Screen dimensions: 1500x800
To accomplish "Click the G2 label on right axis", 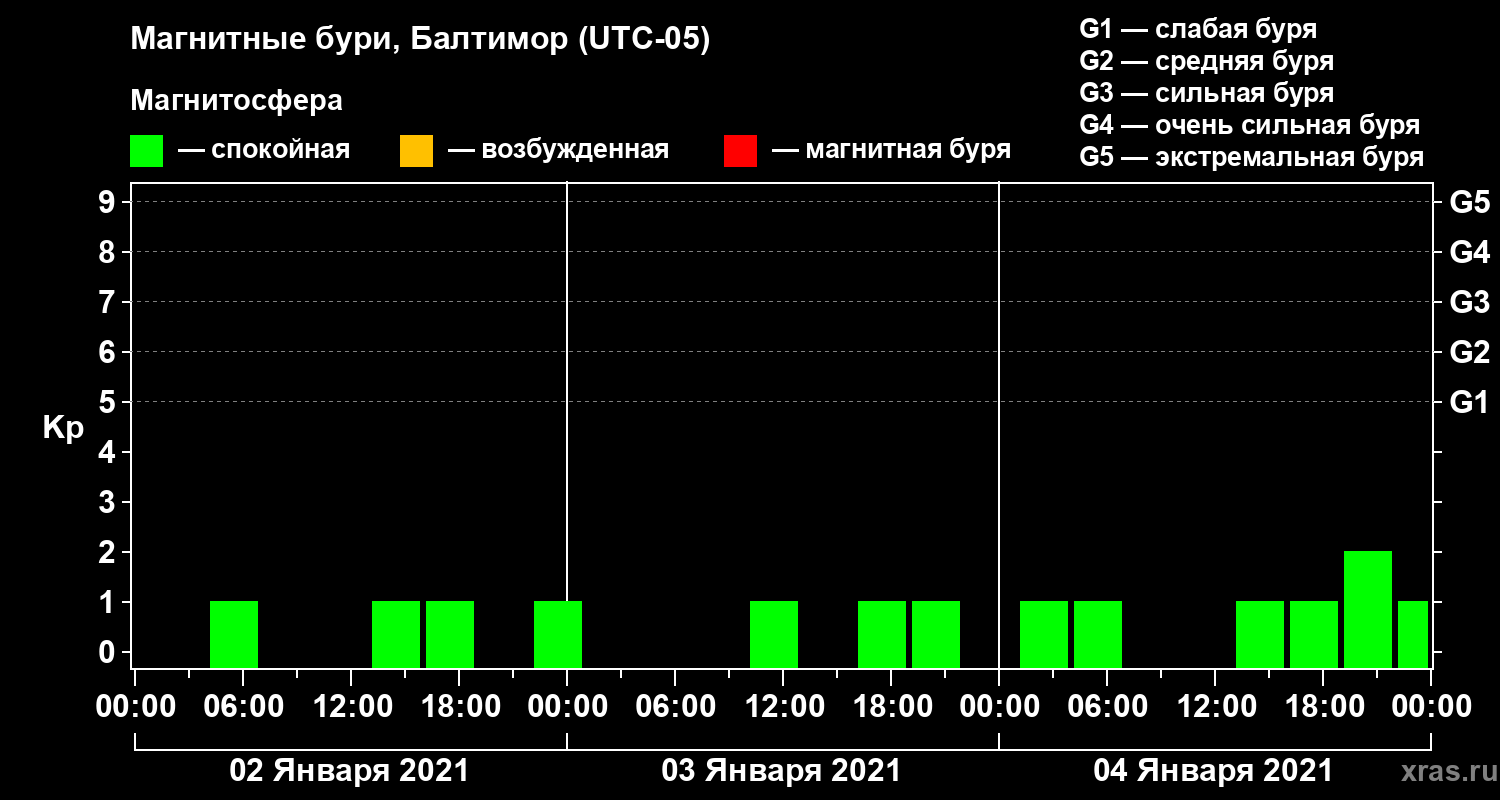I will (1469, 352).
